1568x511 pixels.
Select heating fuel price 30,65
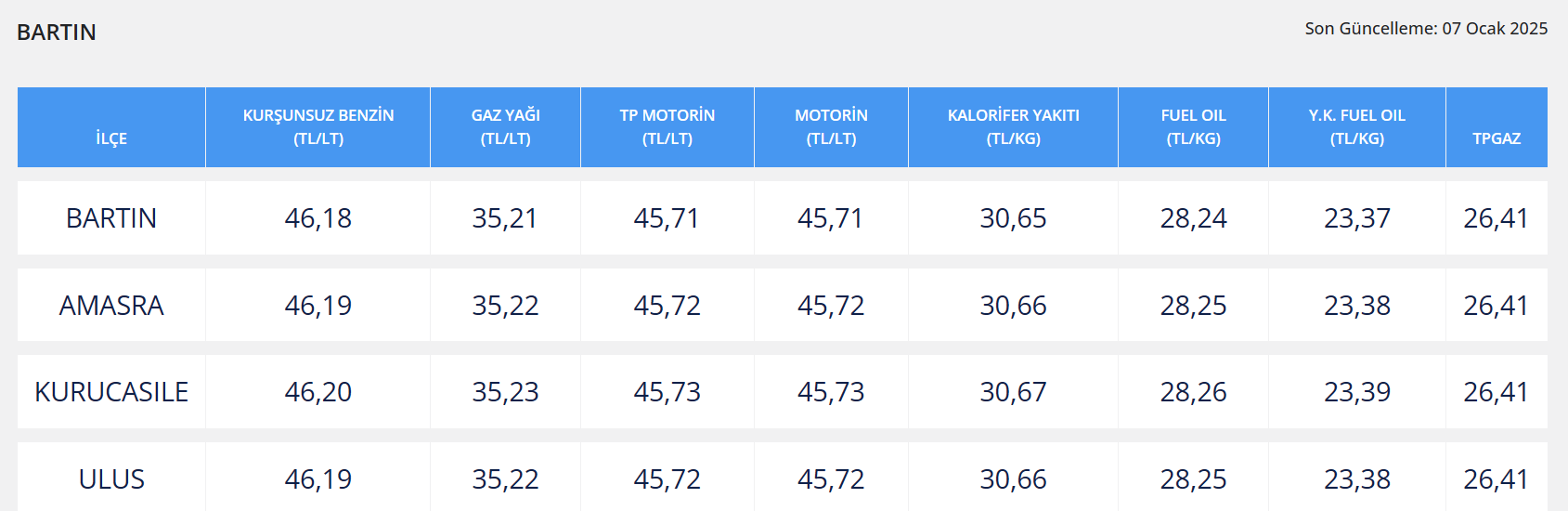pyautogui.click(x=1013, y=218)
